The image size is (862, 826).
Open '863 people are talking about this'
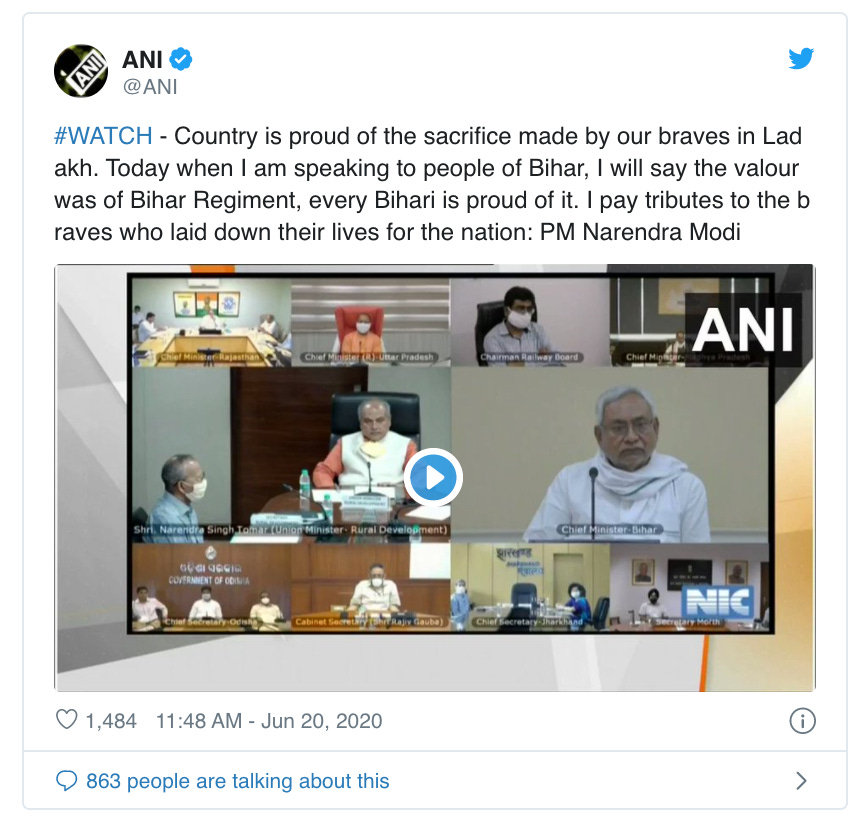click(237, 781)
